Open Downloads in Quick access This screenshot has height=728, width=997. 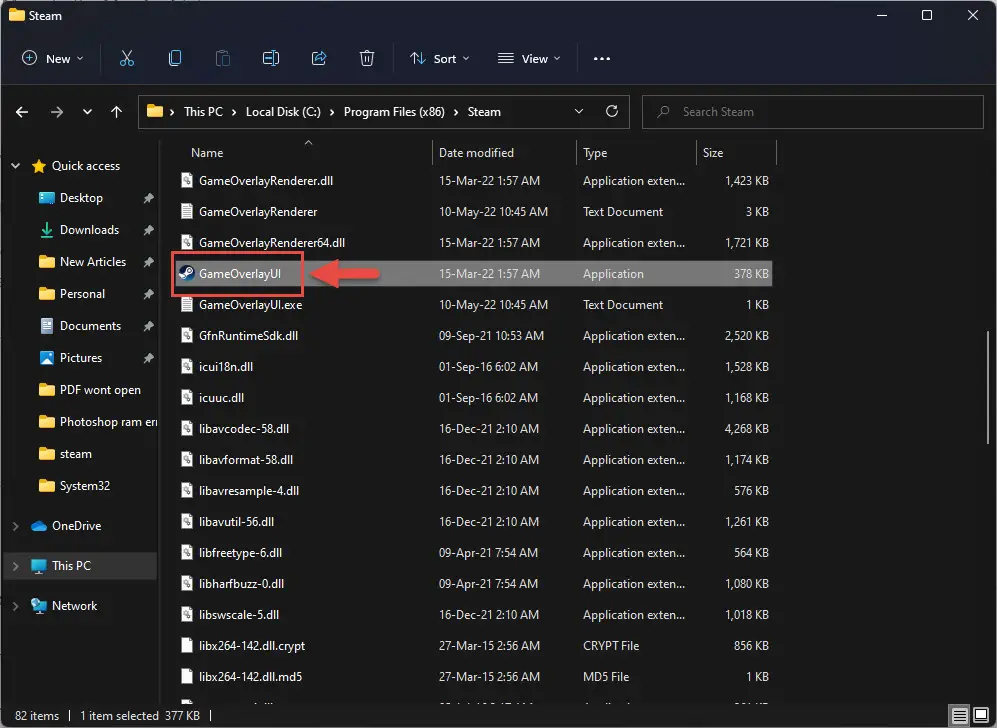(89, 230)
